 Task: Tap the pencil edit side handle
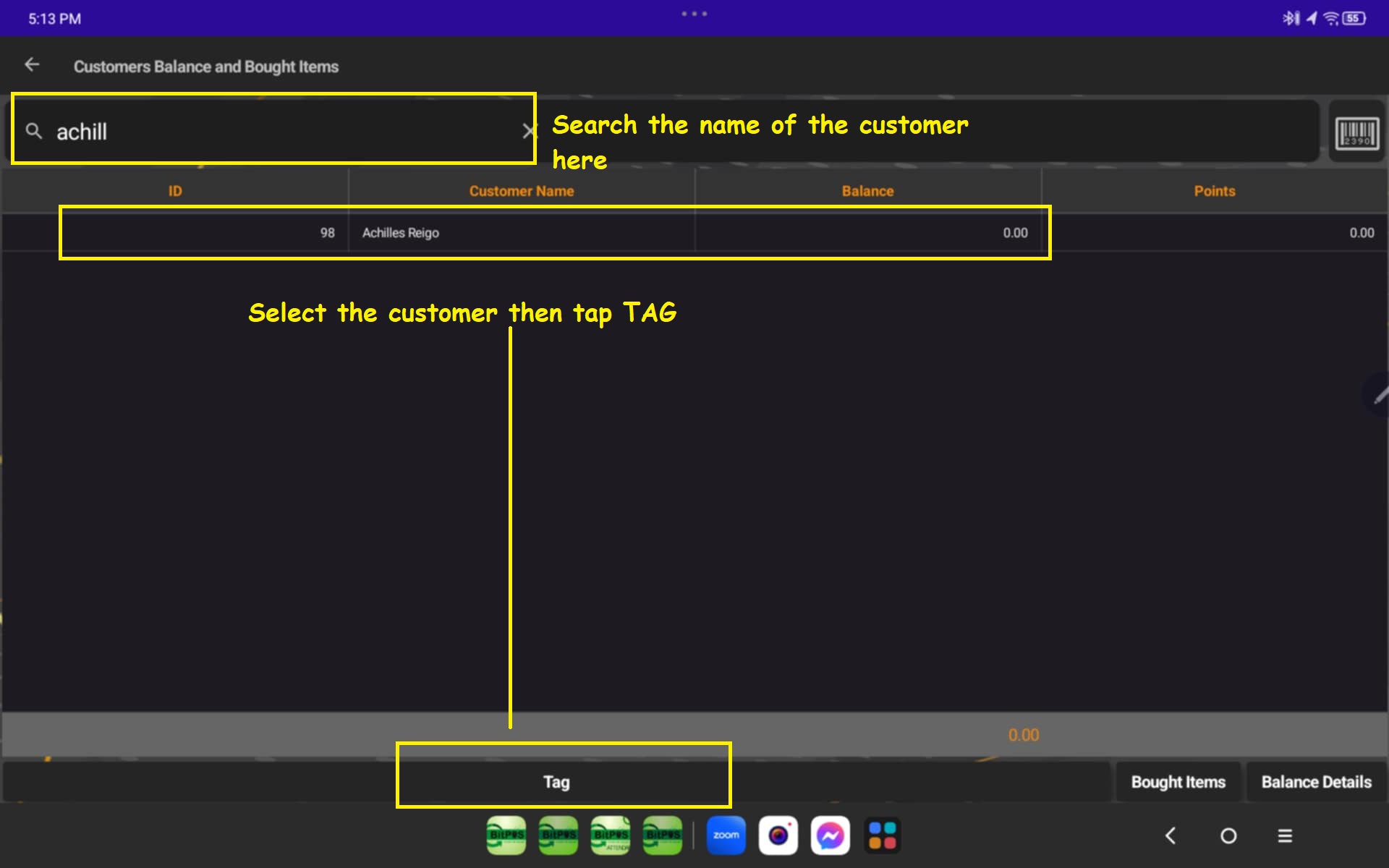[x=1378, y=395]
